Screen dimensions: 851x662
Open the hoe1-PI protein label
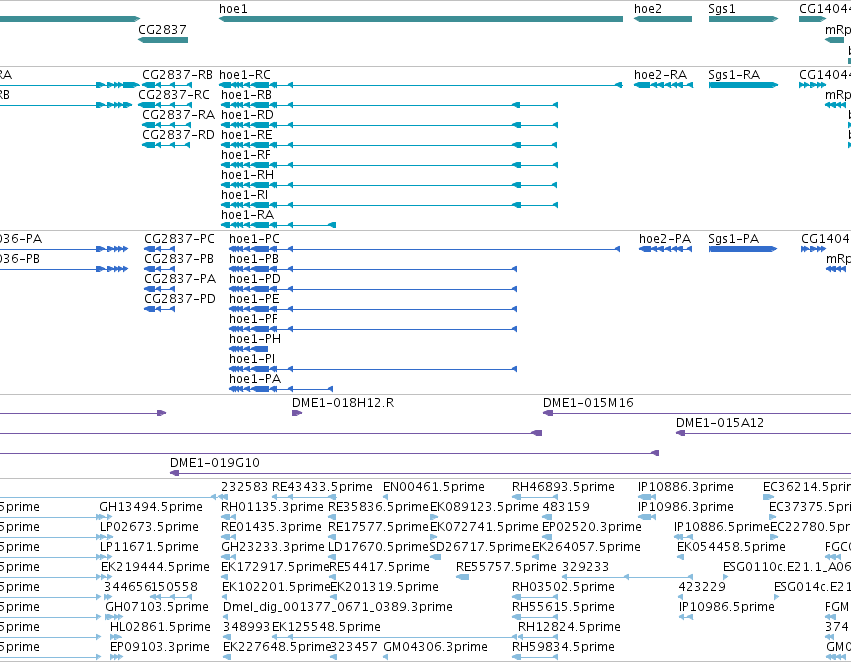tap(252, 359)
